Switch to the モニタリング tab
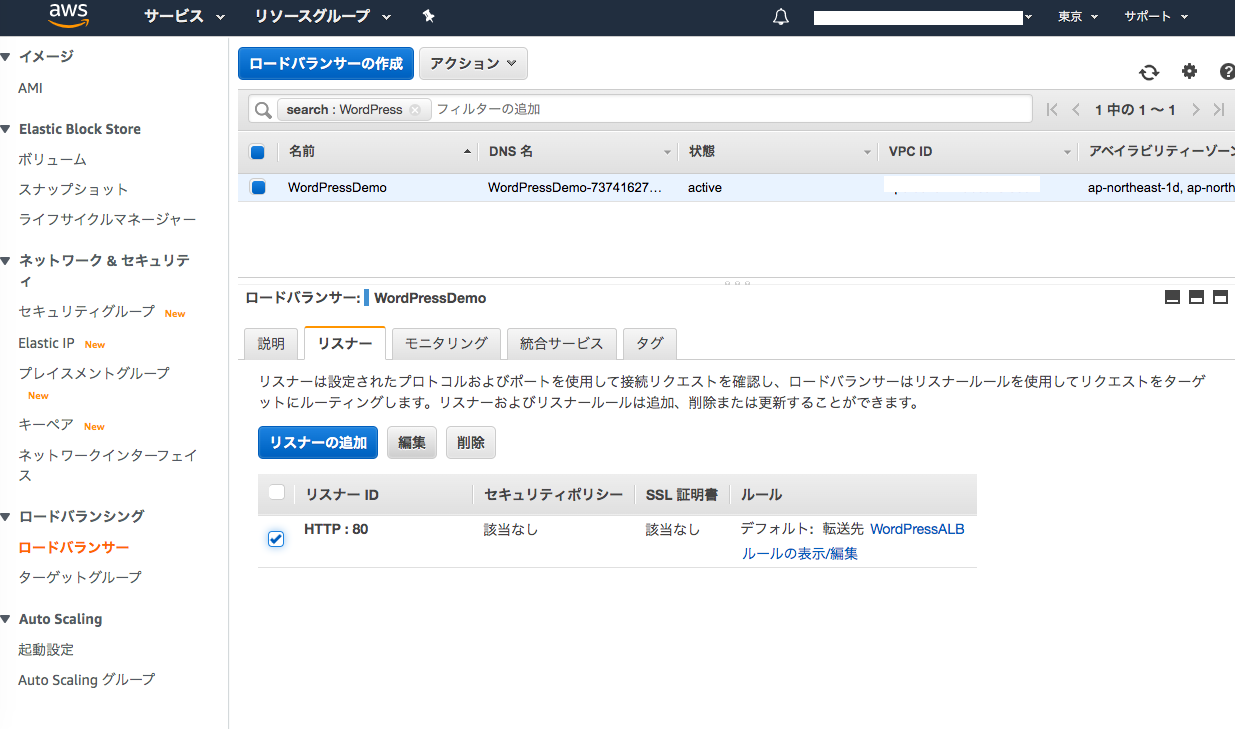This screenshot has width=1235, height=729. click(446, 343)
